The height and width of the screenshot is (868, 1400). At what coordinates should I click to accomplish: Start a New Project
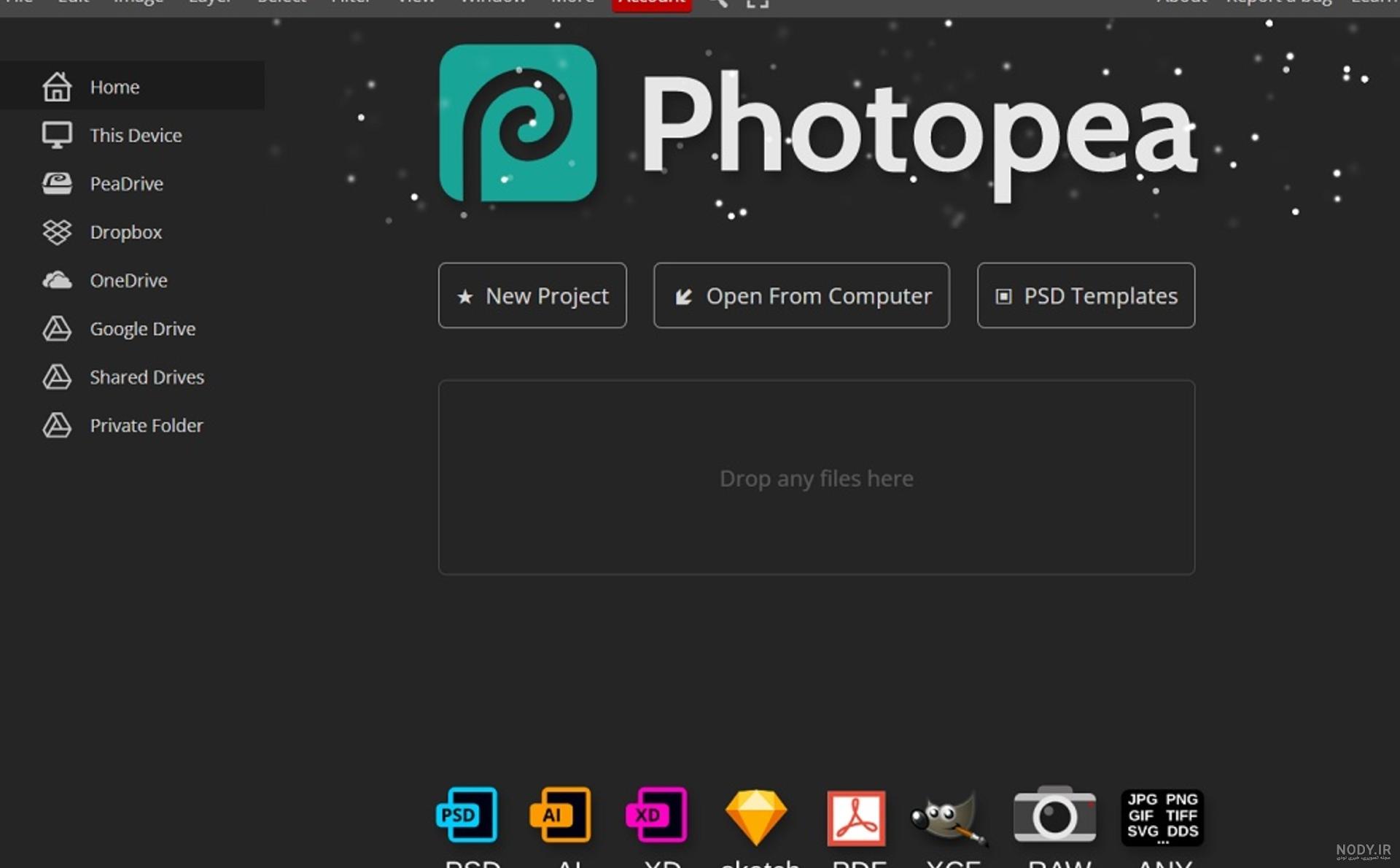[532, 295]
